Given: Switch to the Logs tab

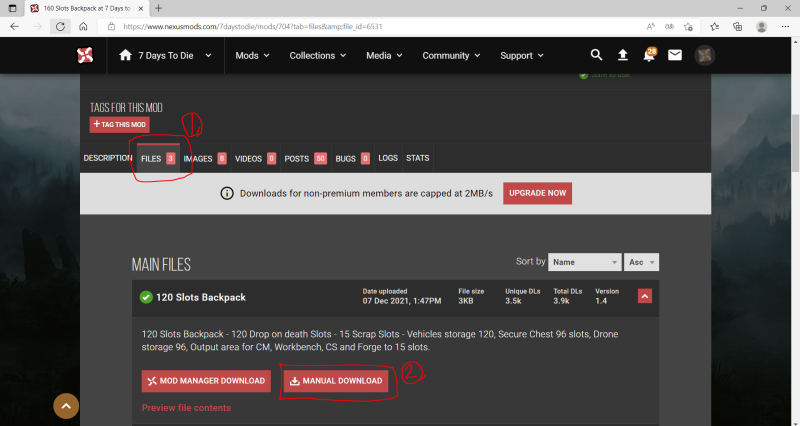Looking at the screenshot, I should [388, 158].
